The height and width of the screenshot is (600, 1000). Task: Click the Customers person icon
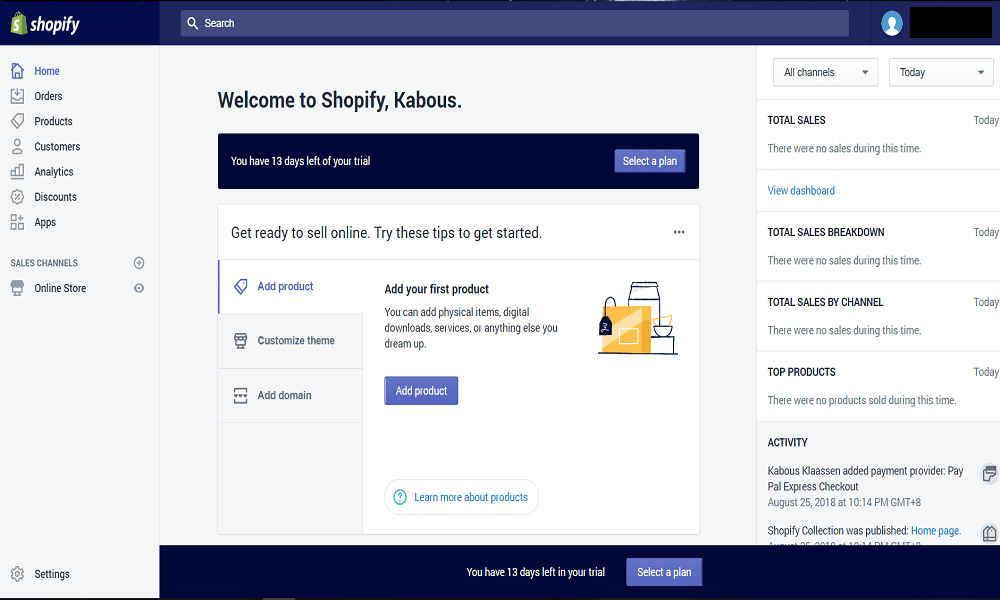coord(17,146)
